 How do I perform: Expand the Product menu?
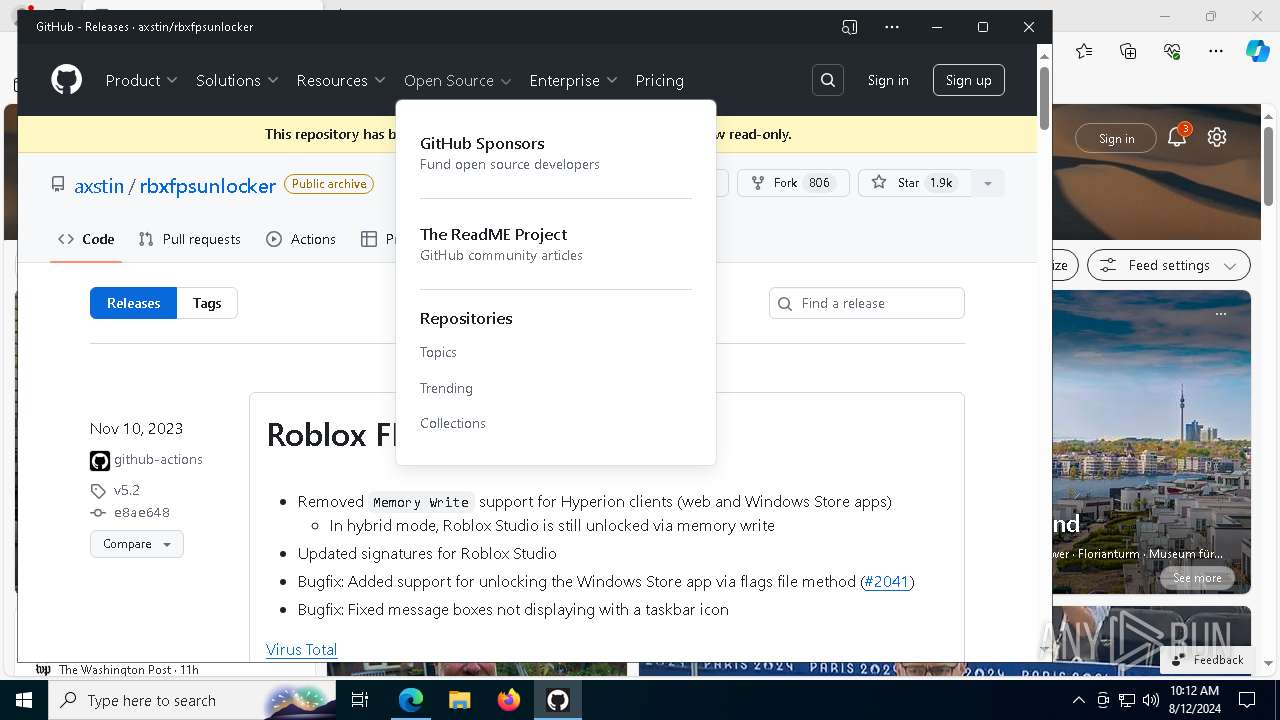142,80
